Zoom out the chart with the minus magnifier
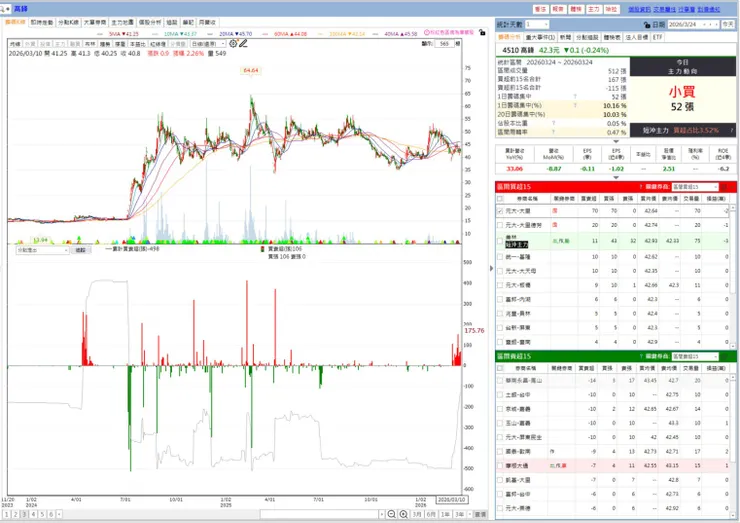Screen dimensions: 740x523 [x=391, y=514]
